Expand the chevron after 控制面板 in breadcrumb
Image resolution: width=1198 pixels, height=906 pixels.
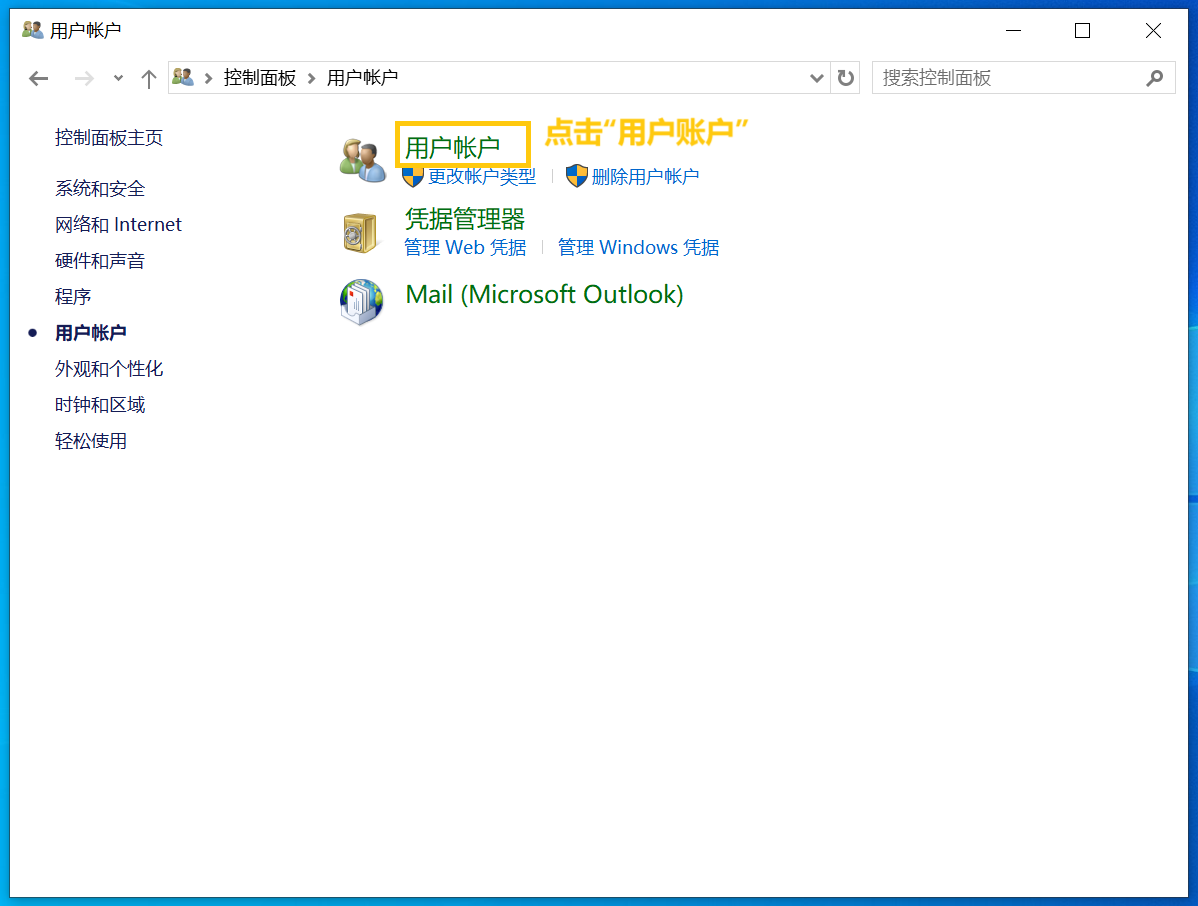[312, 78]
